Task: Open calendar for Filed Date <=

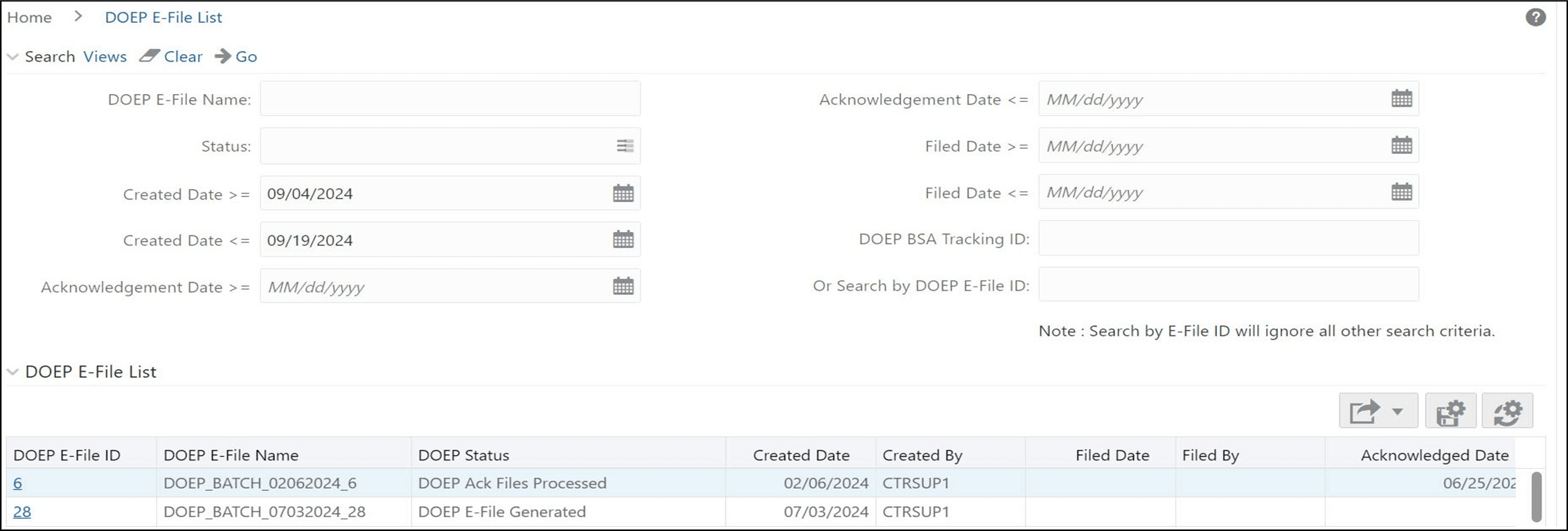Action: [1402, 192]
